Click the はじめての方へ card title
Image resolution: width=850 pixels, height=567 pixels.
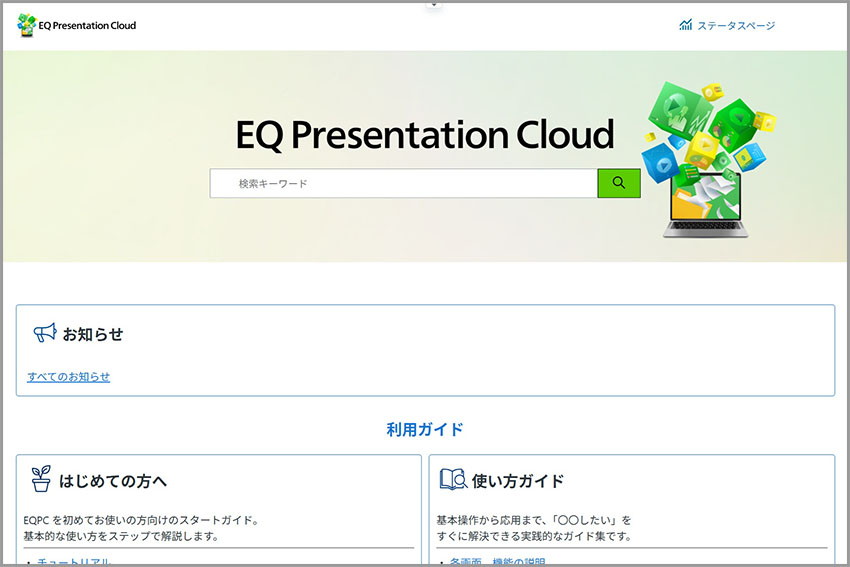coord(113,481)
